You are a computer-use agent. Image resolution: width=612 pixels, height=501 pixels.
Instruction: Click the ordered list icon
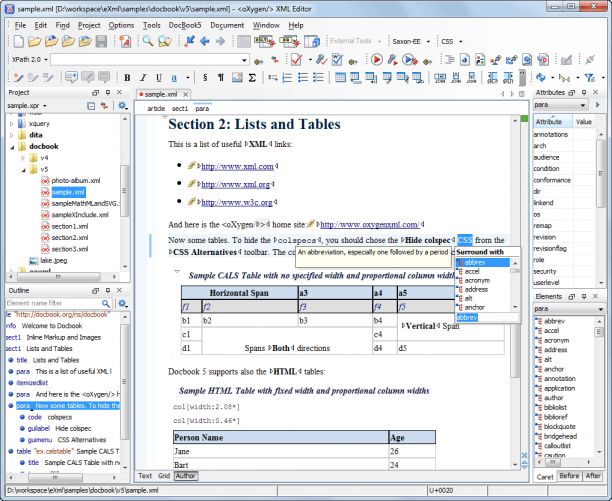pos(287,78)
